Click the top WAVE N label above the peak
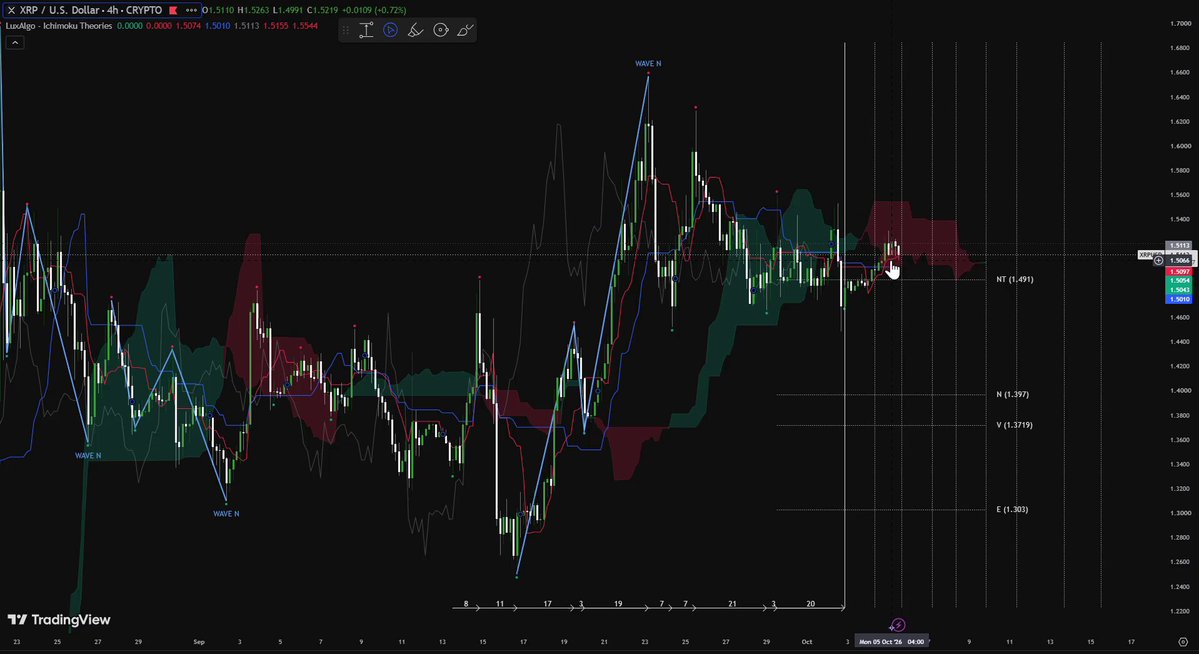The height and width of the screenshot is (654, 1199). point(648,63)
